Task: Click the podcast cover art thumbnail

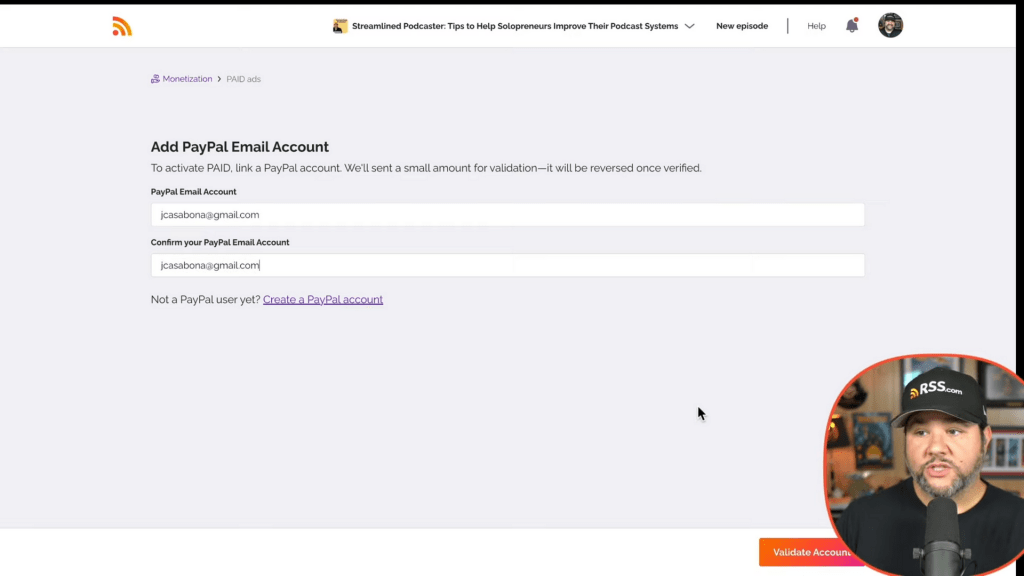Action: click(x=340, y=26)
